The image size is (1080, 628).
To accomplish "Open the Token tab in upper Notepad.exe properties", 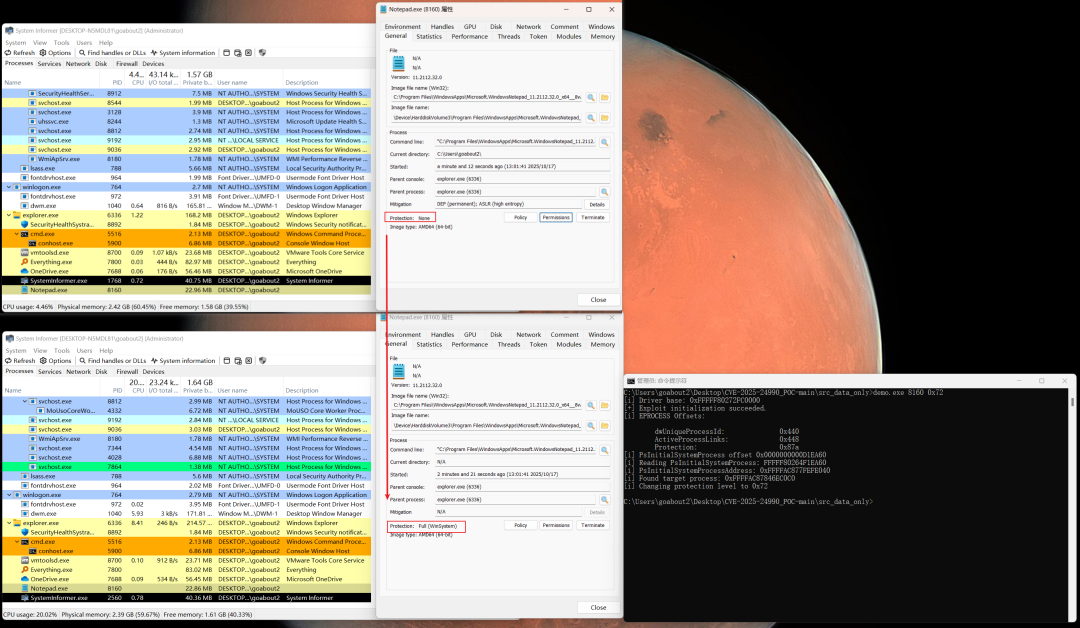I will pos(538,36).
